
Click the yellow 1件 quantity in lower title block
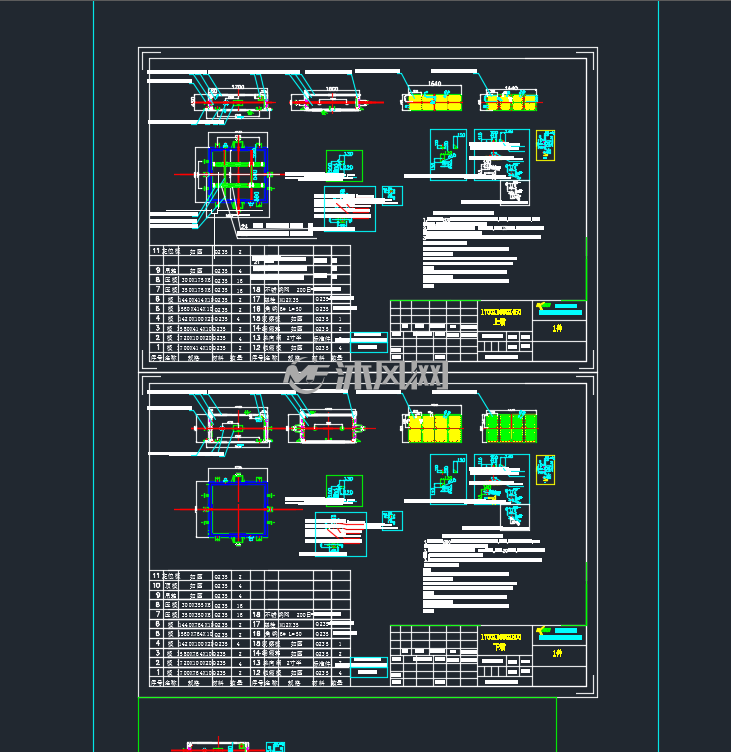[x=557, y=653]
